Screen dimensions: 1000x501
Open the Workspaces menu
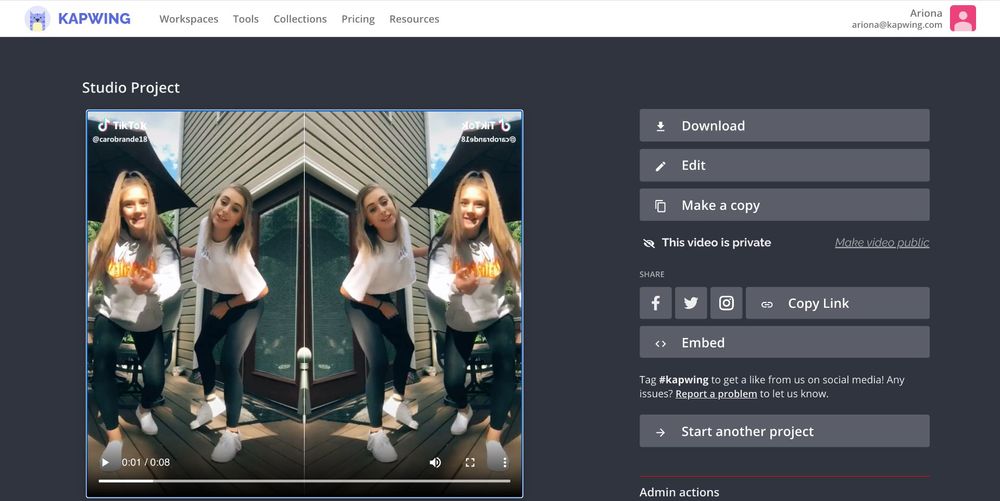[189, 19]
